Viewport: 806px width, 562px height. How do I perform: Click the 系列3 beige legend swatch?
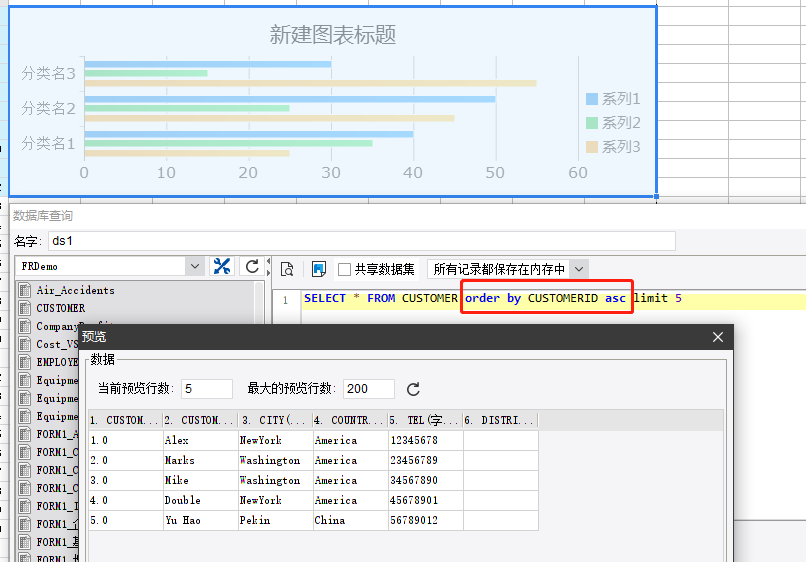pos(592,147)
